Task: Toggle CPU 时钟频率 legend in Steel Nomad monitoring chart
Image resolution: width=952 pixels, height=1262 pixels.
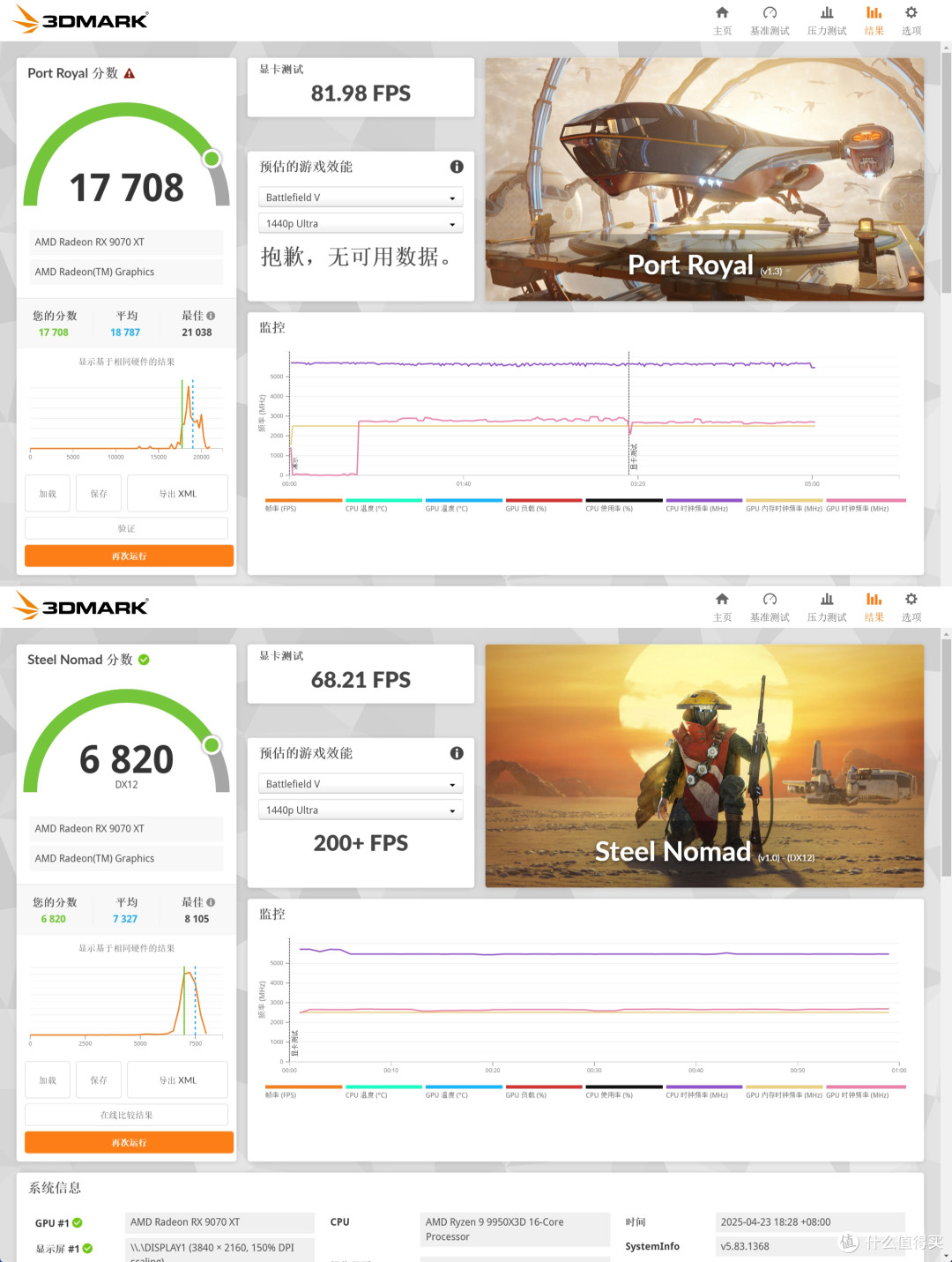Action: coord(704,1092)
